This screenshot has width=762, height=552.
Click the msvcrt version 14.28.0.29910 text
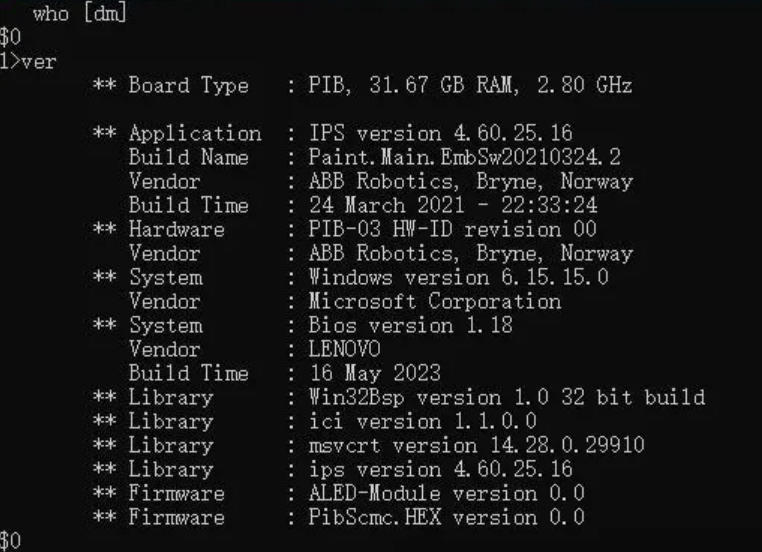[477, 446]
